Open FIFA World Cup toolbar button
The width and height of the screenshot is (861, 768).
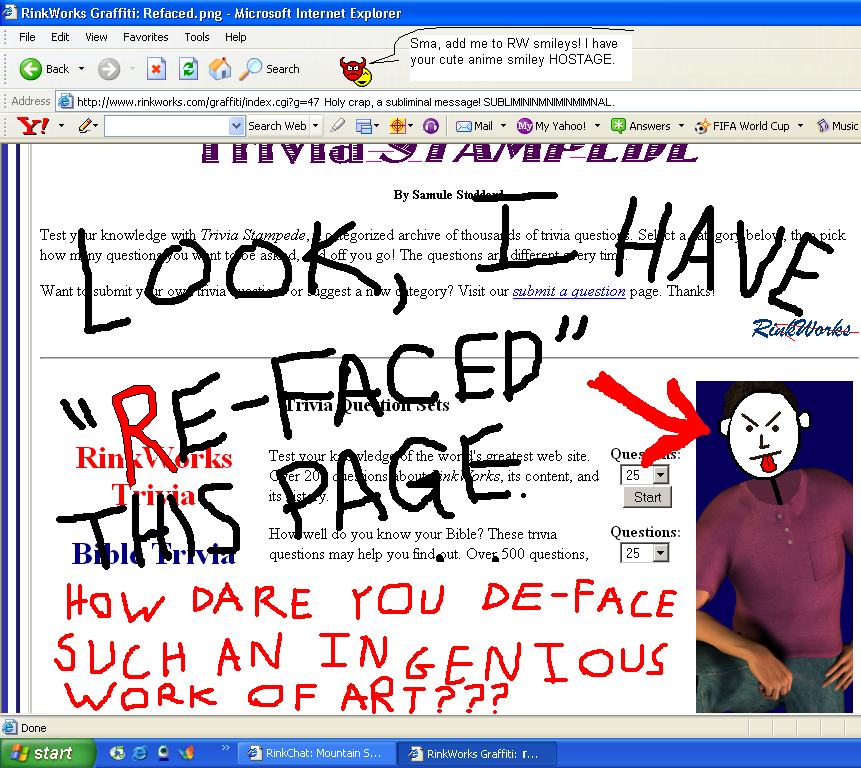tap(742, 126)
